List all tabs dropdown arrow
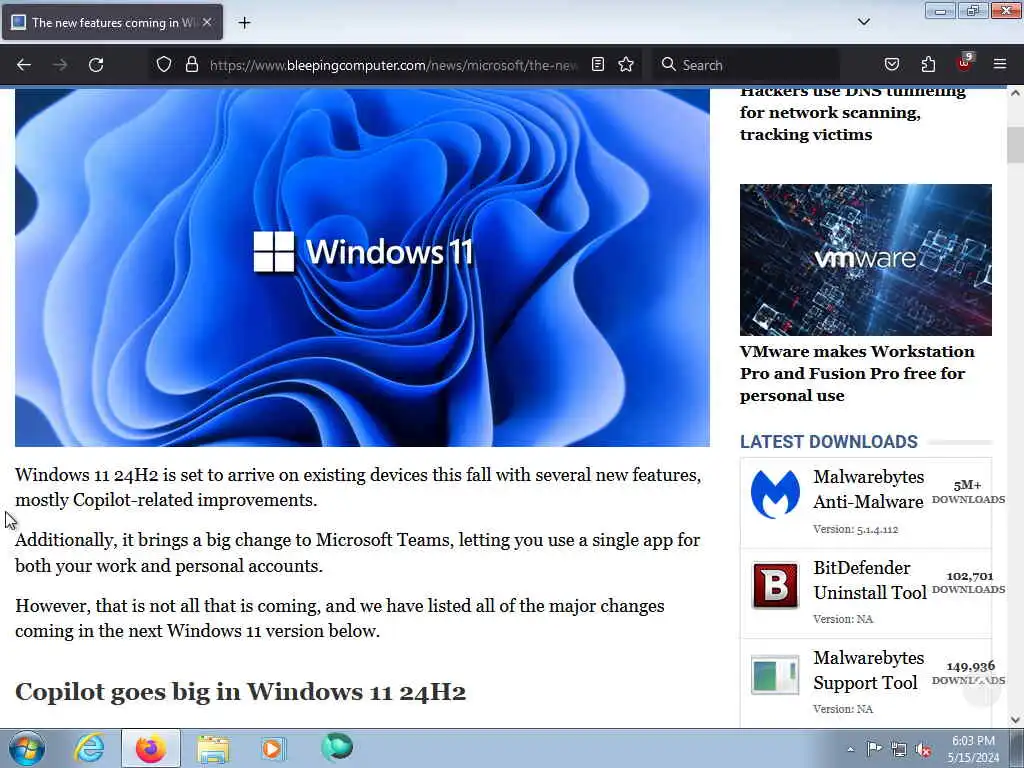1024x768 pixels. (x=863, y=22)
